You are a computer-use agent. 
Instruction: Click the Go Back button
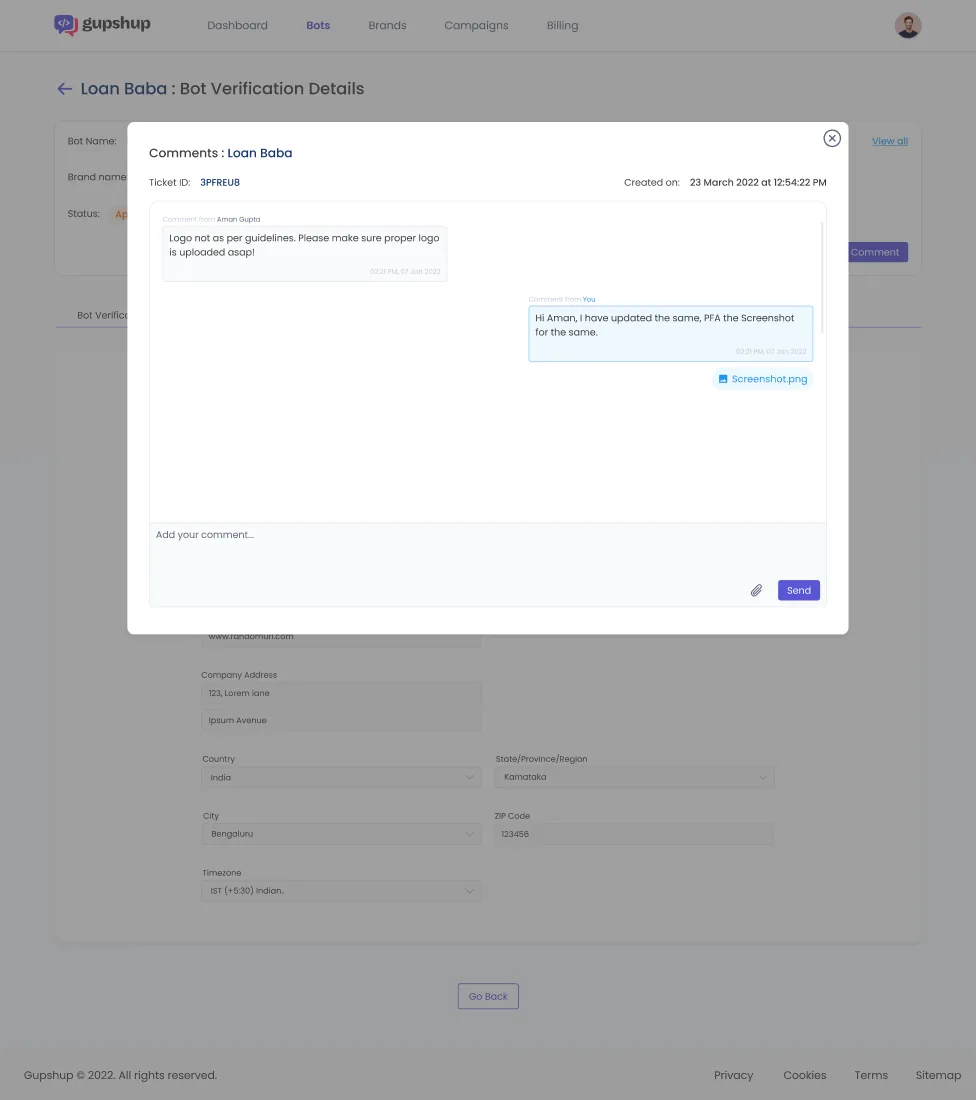tap(488, 996)
